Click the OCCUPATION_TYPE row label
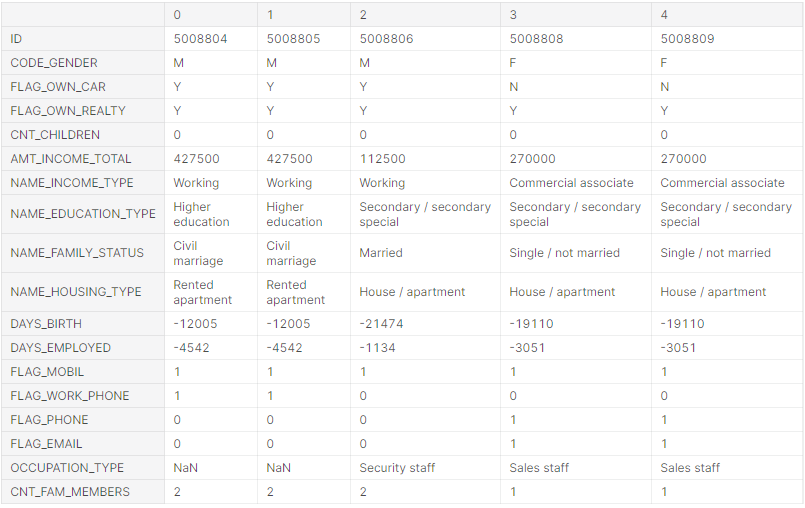805x508 pixels. tap(67, 468)
